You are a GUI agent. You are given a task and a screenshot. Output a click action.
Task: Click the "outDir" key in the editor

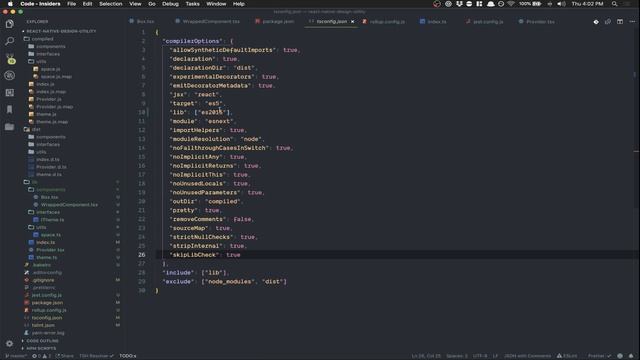click(x=184, y=201)
